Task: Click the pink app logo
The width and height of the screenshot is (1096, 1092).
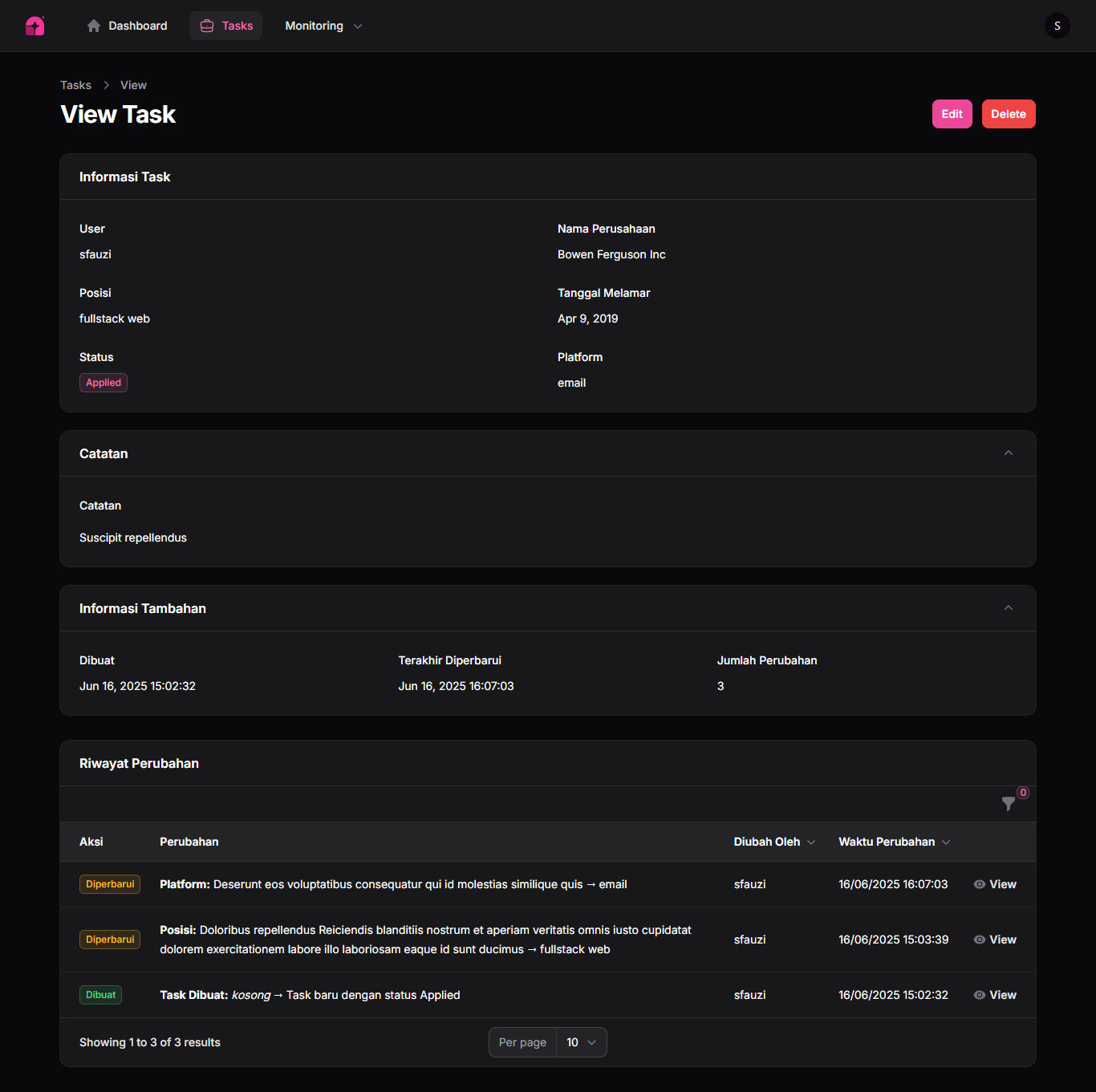Action: point(35,26)
